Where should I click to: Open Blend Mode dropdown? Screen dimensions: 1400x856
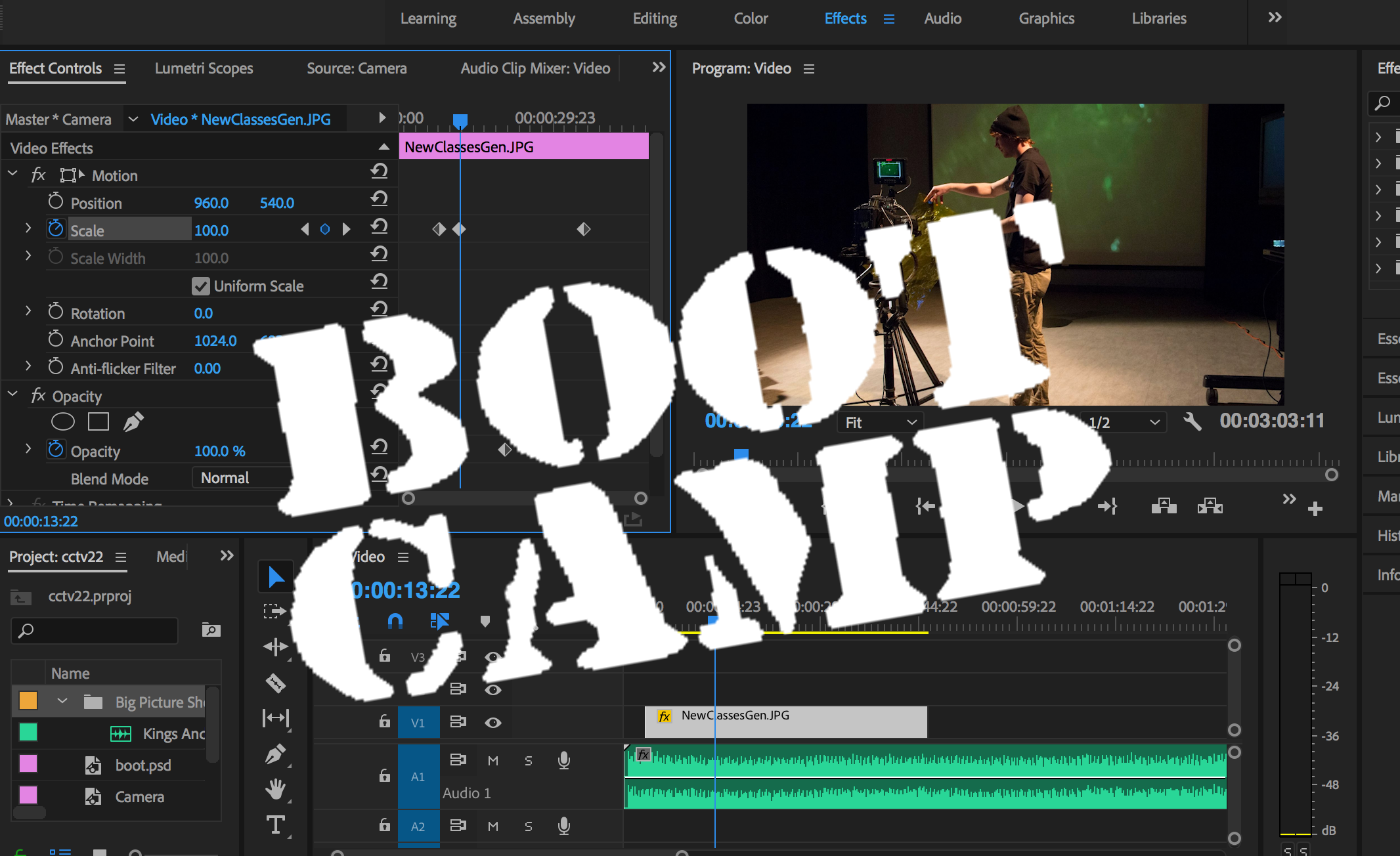pyautogui.click(x=240, y=478)
